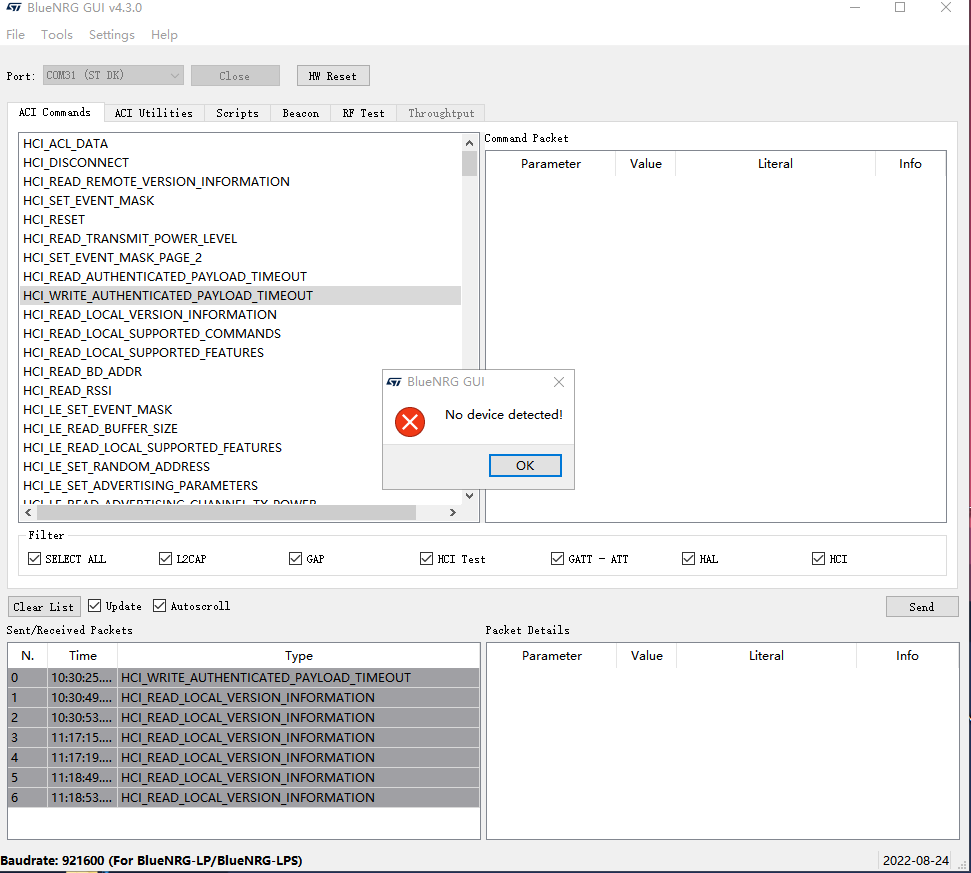
Task: Toggle the GAP filter checkbox
Action: [295, 559]
